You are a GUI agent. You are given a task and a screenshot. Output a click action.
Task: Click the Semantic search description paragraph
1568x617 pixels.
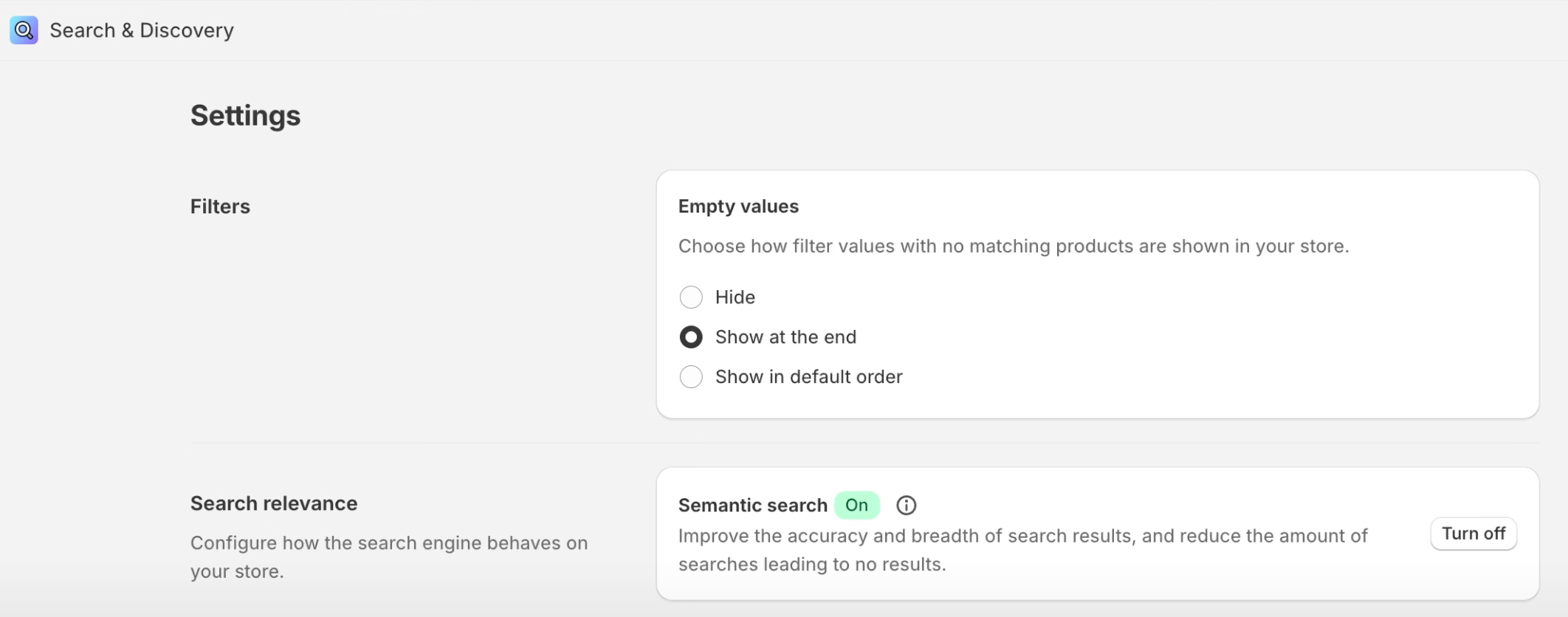tap(1022, 550)
